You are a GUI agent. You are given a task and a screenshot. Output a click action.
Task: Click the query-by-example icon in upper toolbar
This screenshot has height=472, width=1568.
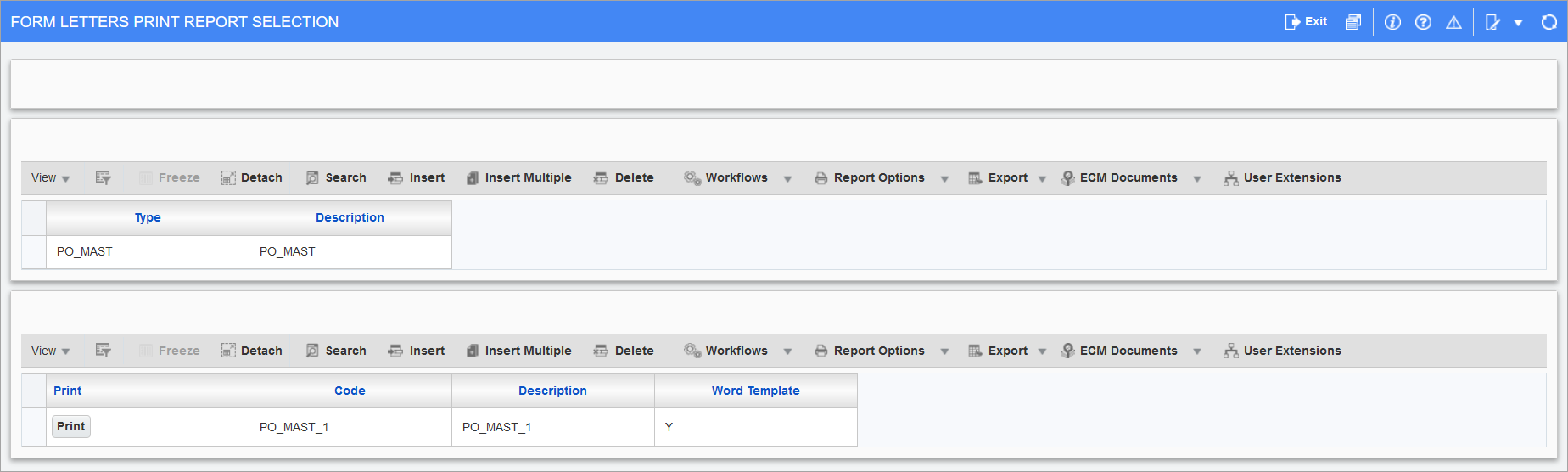103,177
